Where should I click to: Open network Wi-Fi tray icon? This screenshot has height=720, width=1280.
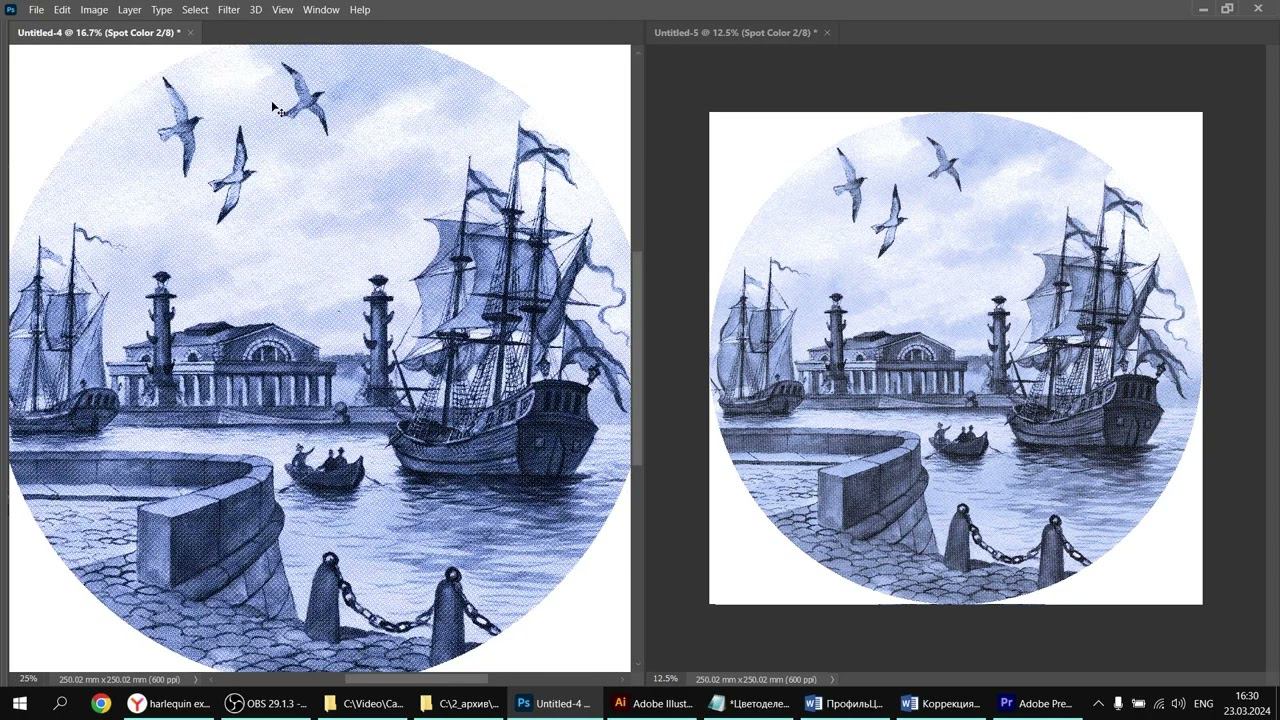point(1159,703)
